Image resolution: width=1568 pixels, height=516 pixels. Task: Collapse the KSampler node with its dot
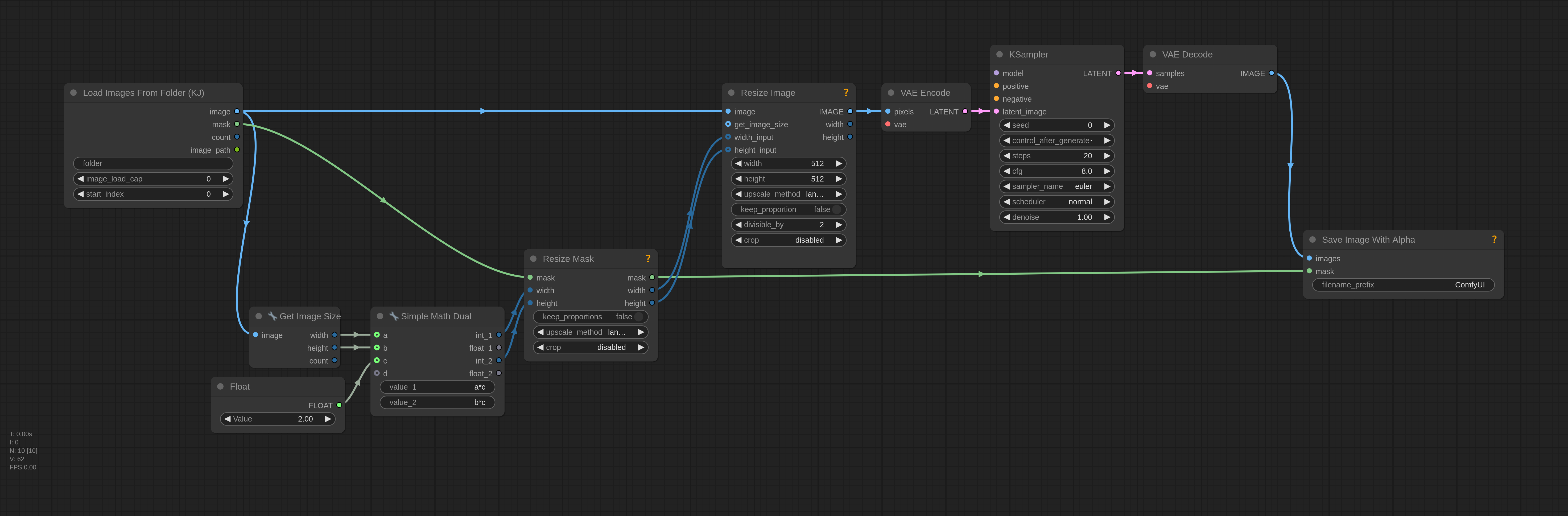click(1000, 54)
